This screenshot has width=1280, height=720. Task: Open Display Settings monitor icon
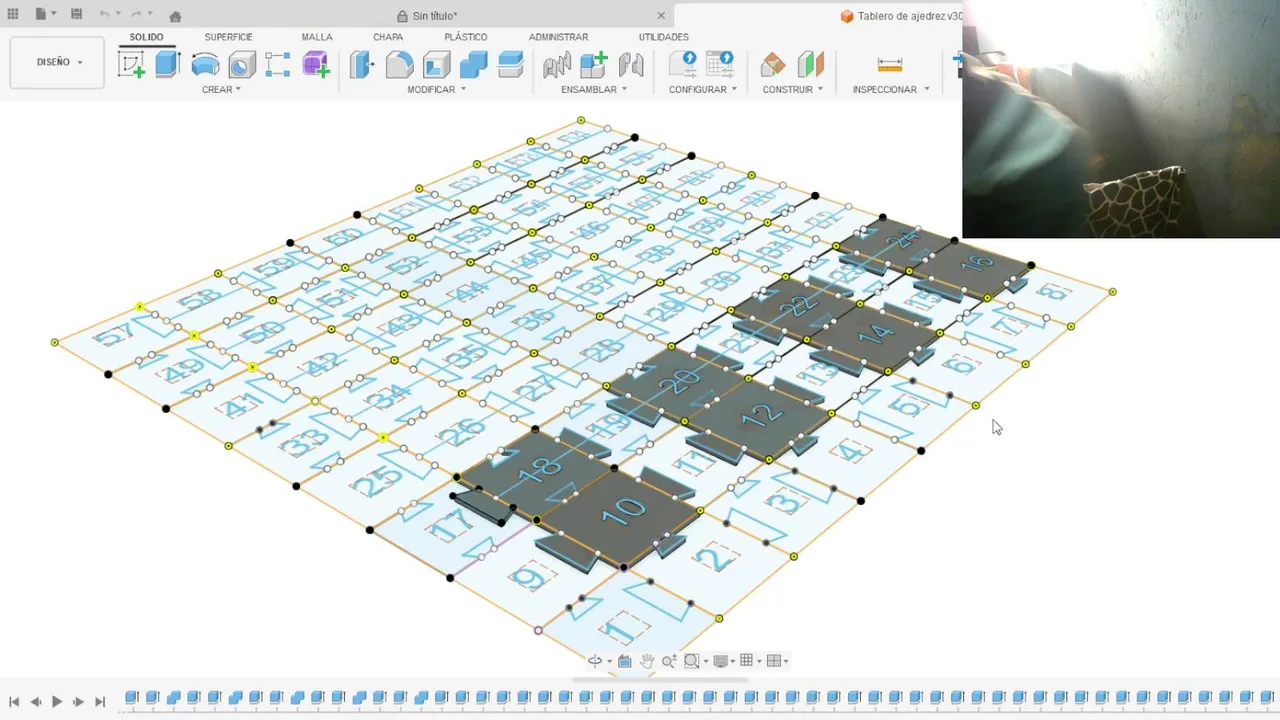720,661
